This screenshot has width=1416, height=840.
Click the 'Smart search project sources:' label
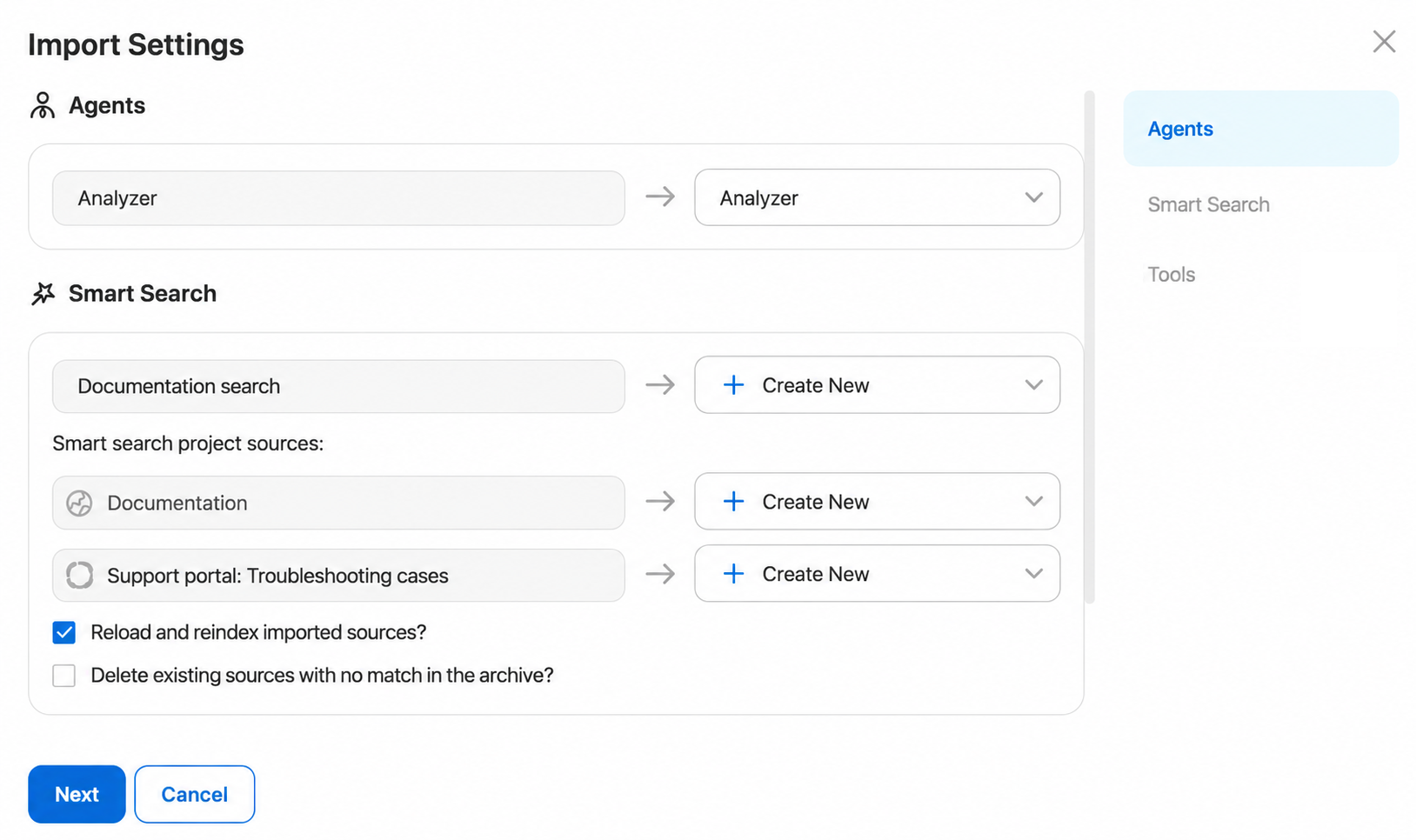tap(188, 443)
